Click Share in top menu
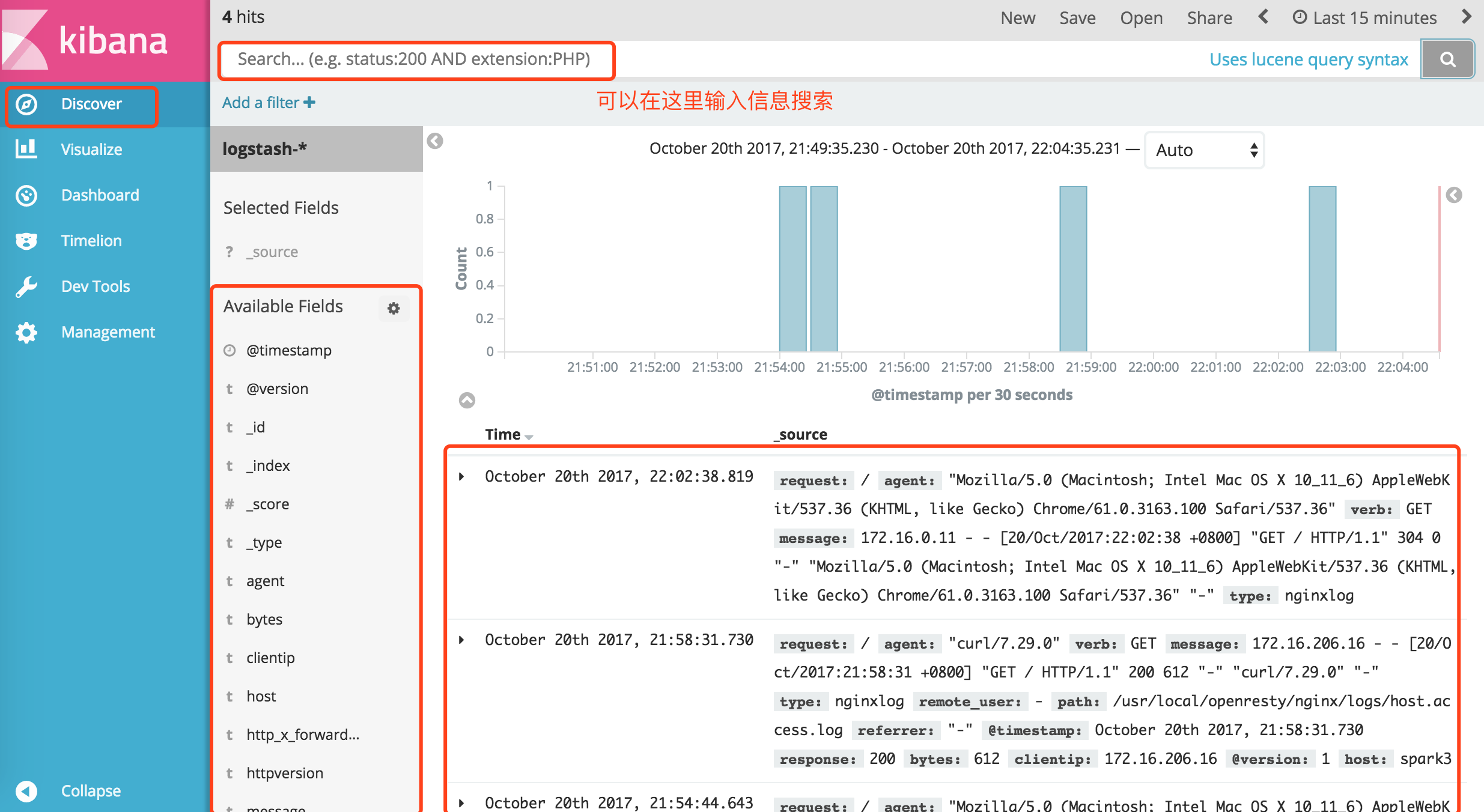The width and height of the screenshot is (1484, 812). (x=1209, y=18)
